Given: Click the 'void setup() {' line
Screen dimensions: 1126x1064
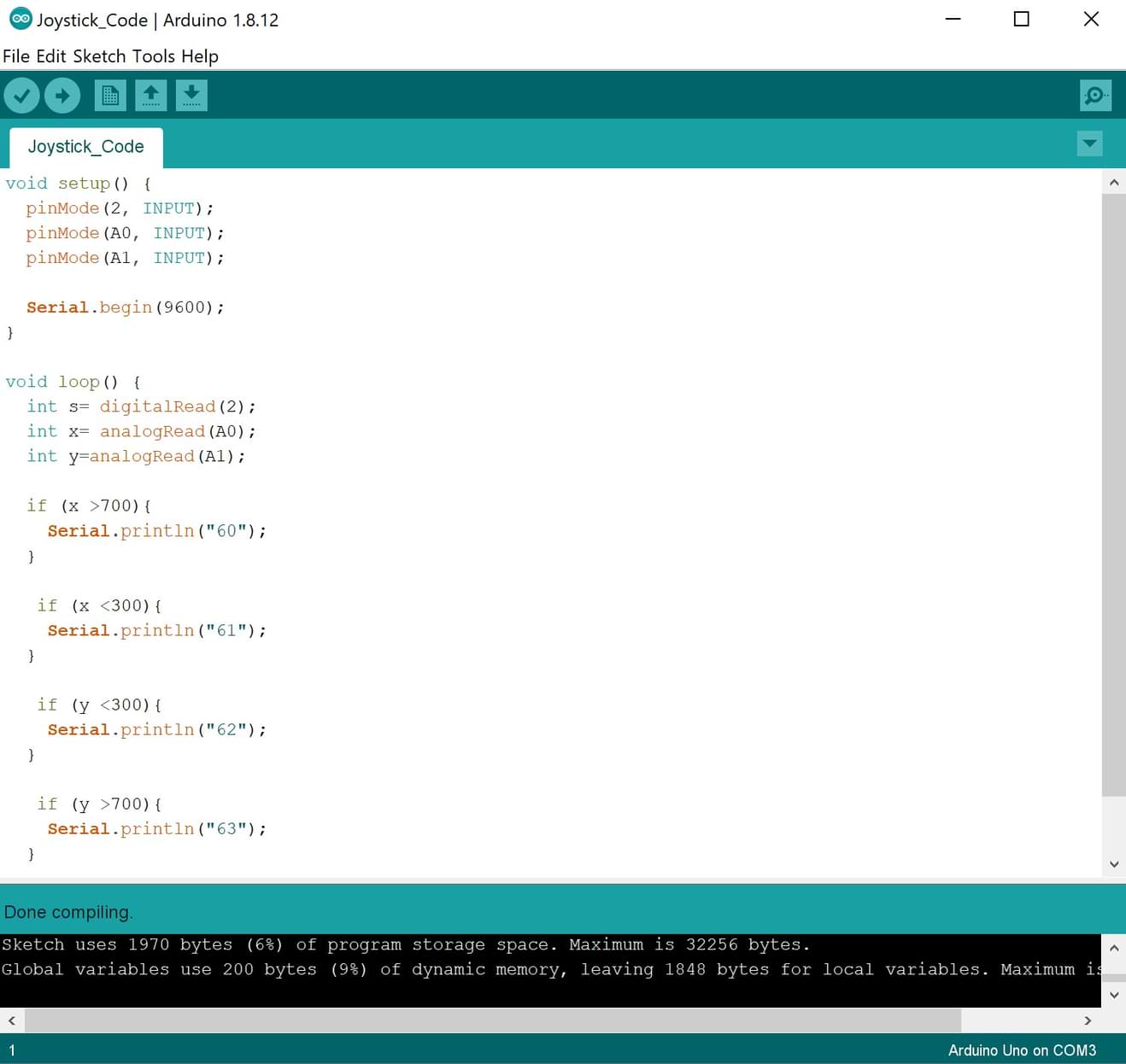Looking at the screenshot, I should [79, 184].
